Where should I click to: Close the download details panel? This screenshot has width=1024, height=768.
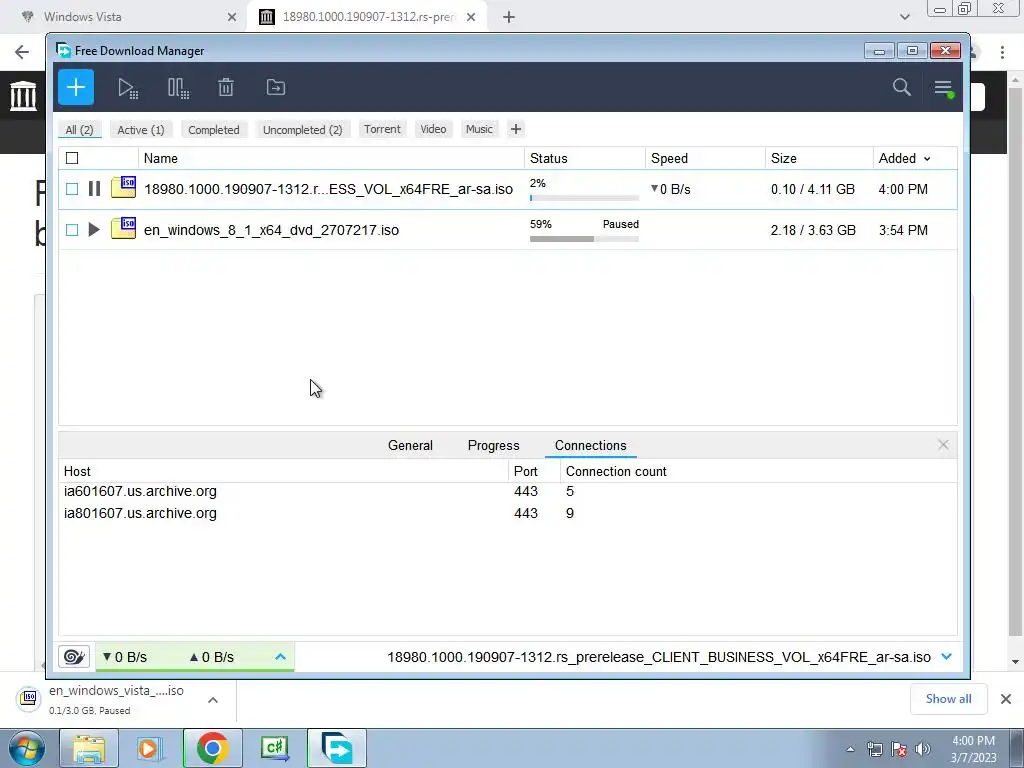click(x=943, y=445)
